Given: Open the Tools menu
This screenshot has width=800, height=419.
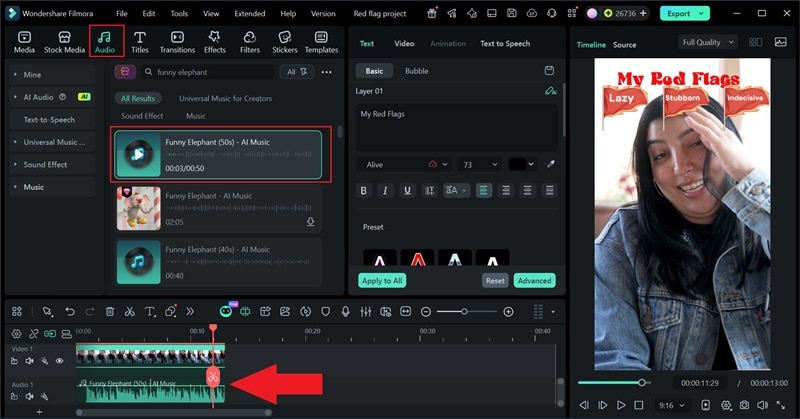Looking at the screenshot, I should tap(179, 14).
